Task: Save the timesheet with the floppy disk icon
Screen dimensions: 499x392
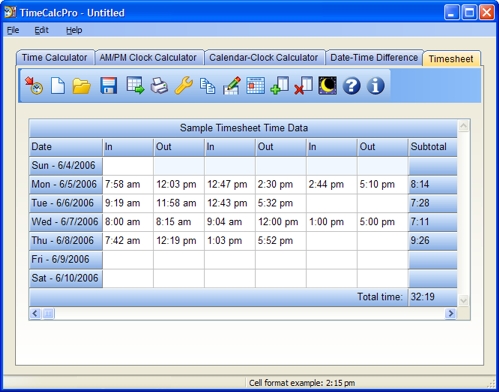Action: [109, 86]
